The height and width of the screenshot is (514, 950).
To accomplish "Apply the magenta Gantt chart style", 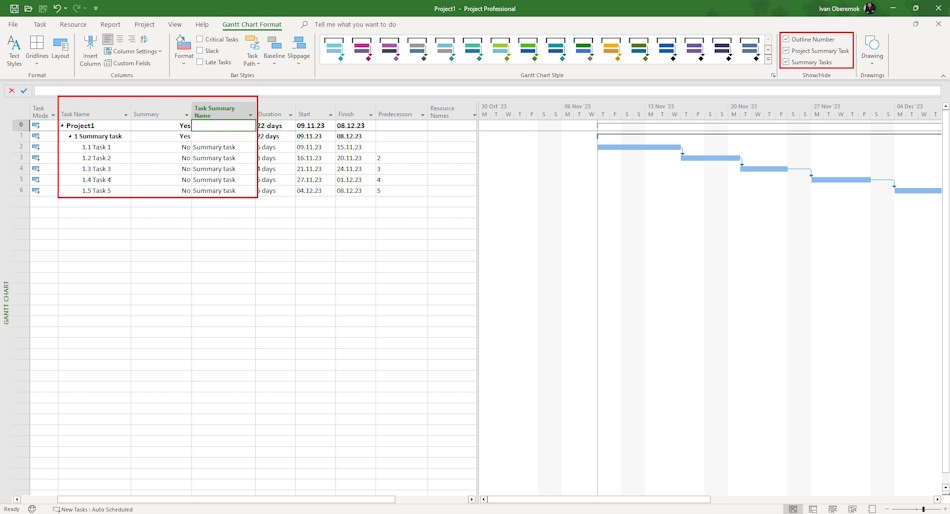I will 362,48.
